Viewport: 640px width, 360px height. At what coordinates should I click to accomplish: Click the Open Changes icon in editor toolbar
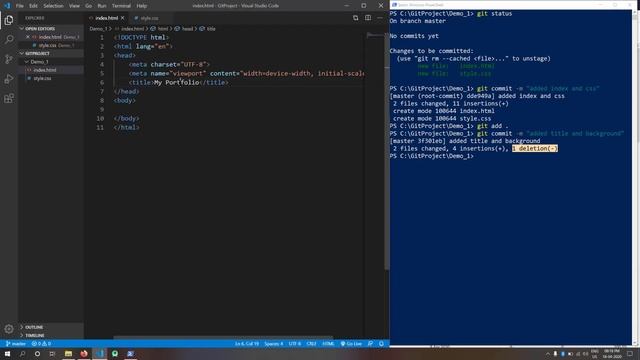[x=356, y=18]
